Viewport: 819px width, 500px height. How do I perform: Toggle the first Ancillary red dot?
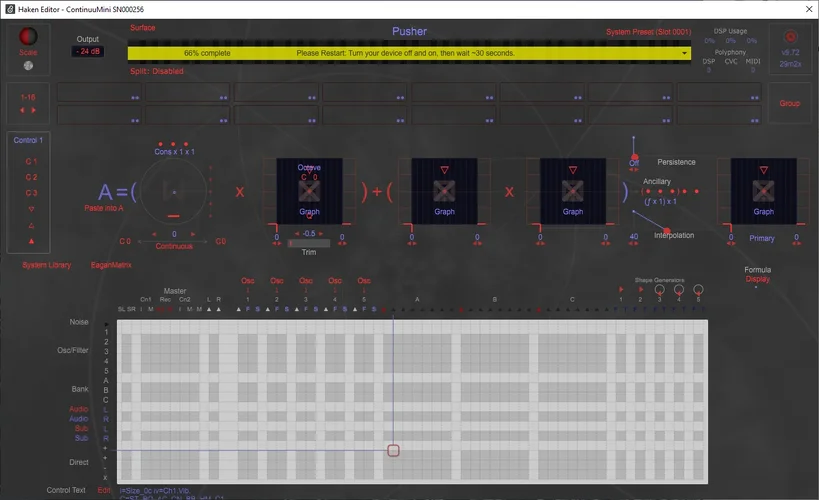click(648, 191)
